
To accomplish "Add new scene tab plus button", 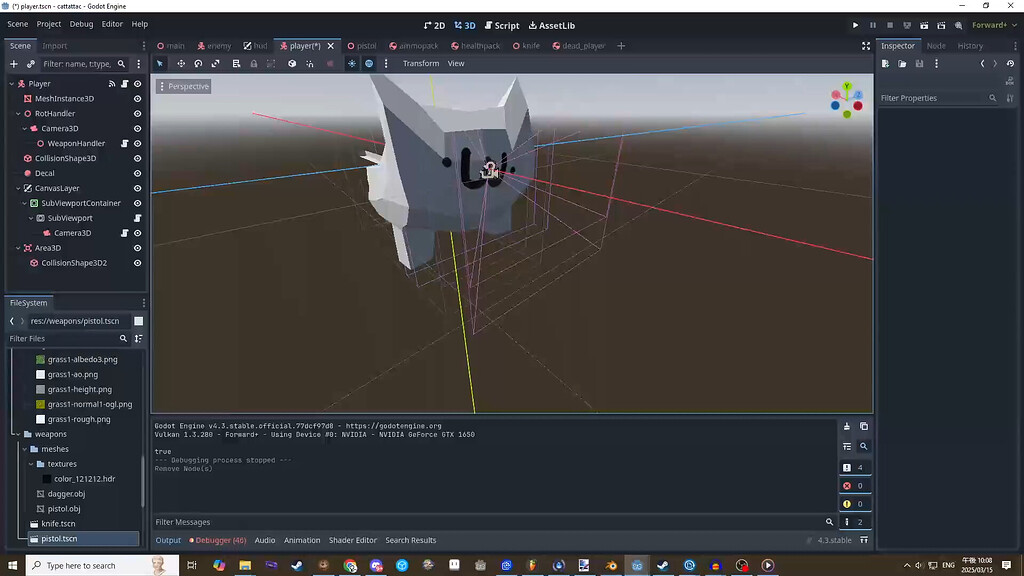I will (x=621, y=46).
